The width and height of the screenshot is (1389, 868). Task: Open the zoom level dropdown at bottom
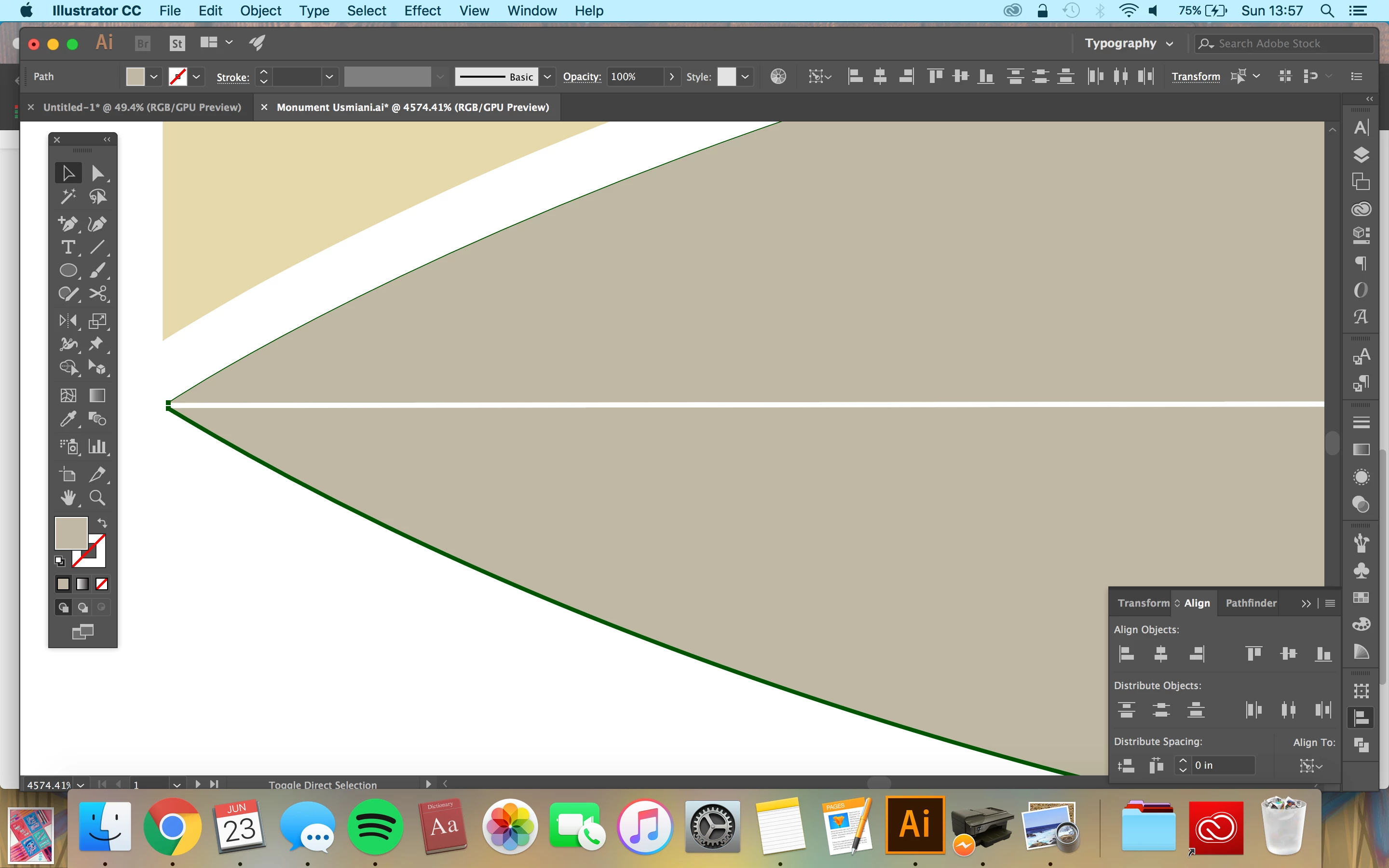(81, 785)
